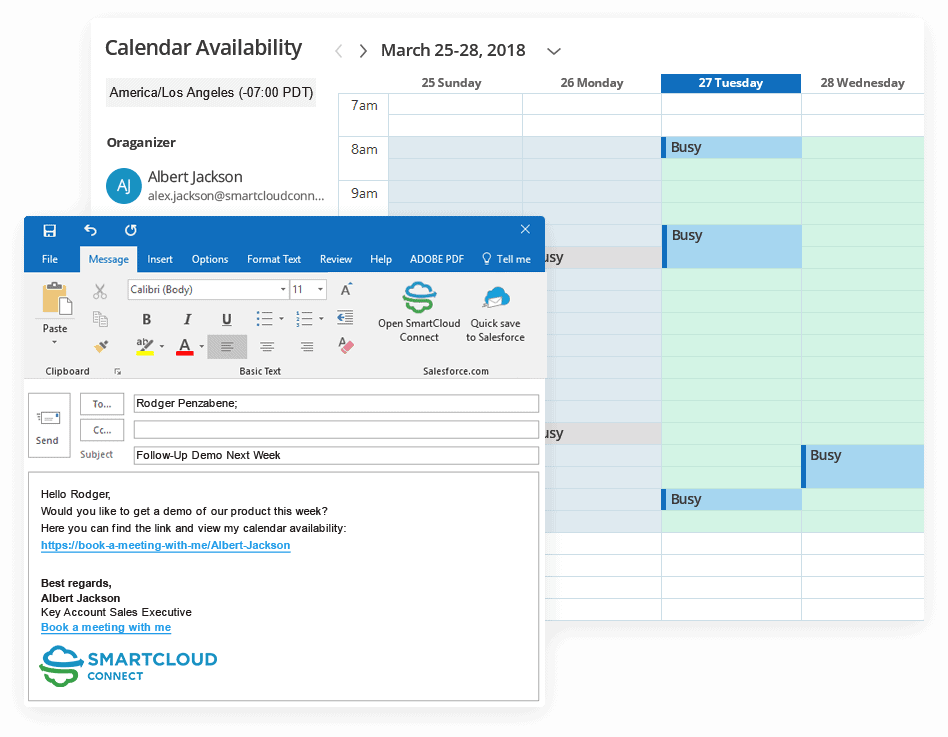The height and width of the screenshot is (737, 948).
Task: Click the Redo icon in title bar
Action: (x=131, y=230)
